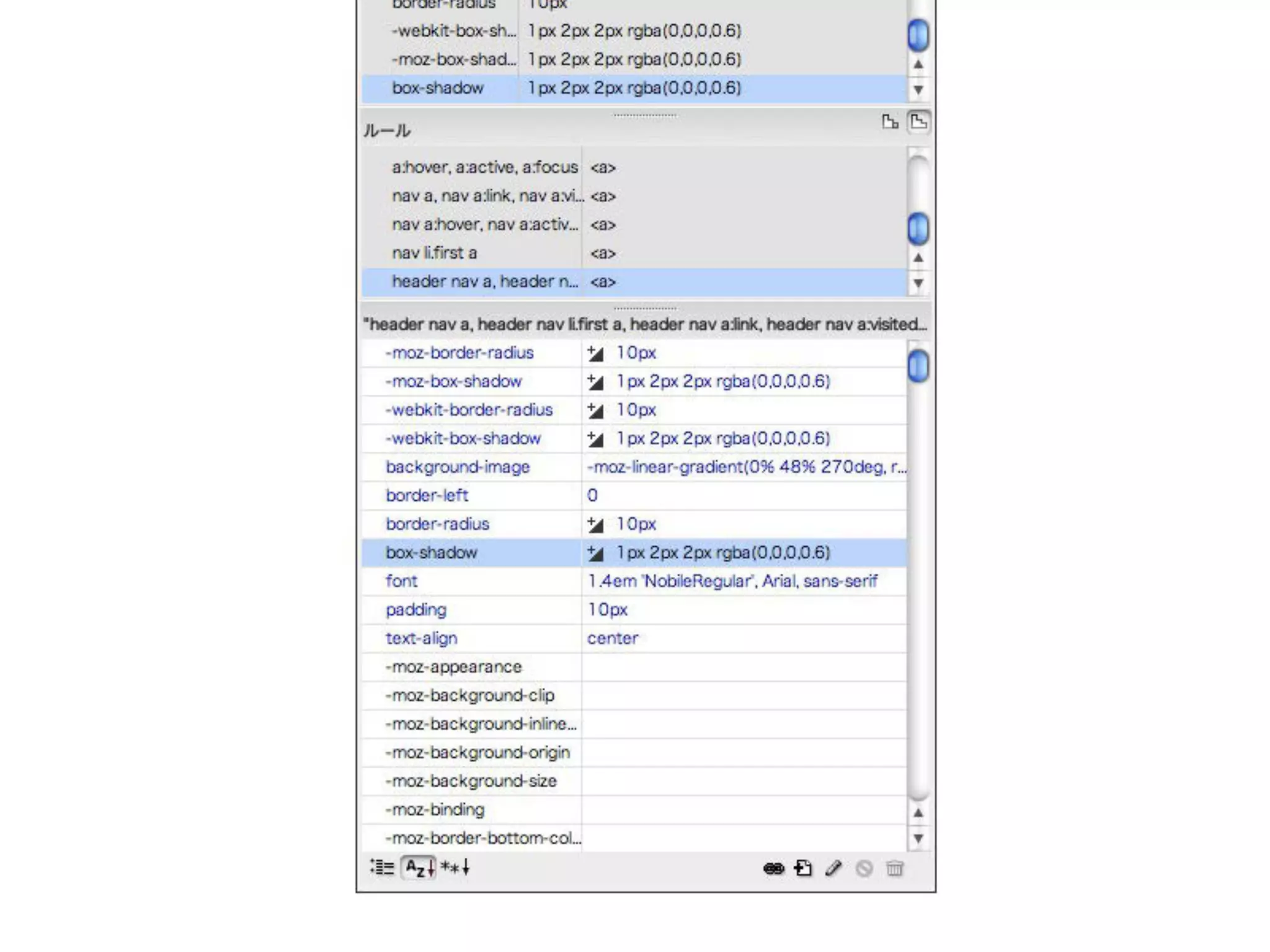Click the properties pane scrollbar thumb
Screen dimensions: 1270x952
(918, 366)
